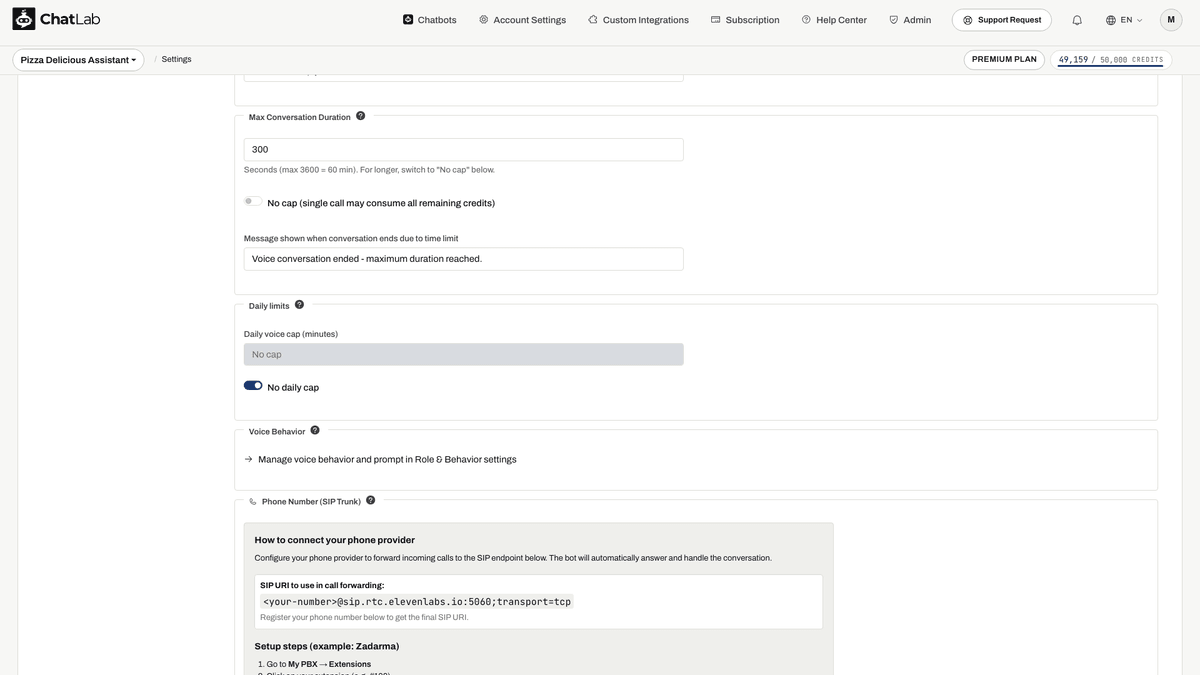Click the 'Setup steps (example: Zadarma)' heading
Image resolution: width=1200 pixels, height=675 pixels.
[327, 646]
